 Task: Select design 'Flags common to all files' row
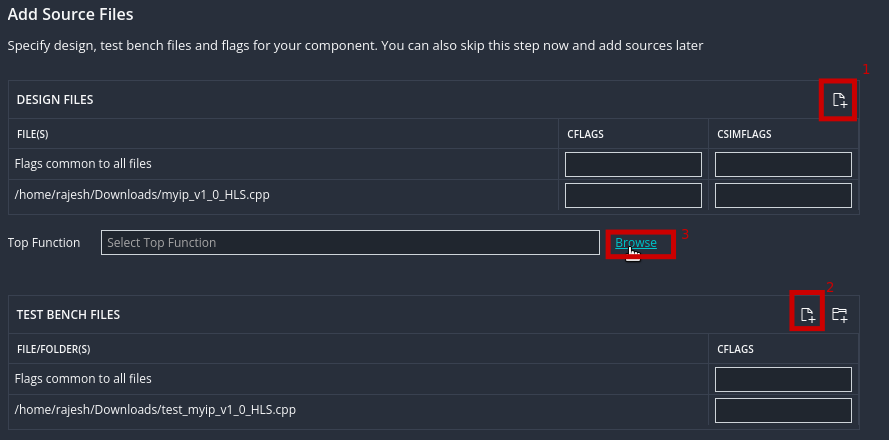coord(83,164)
